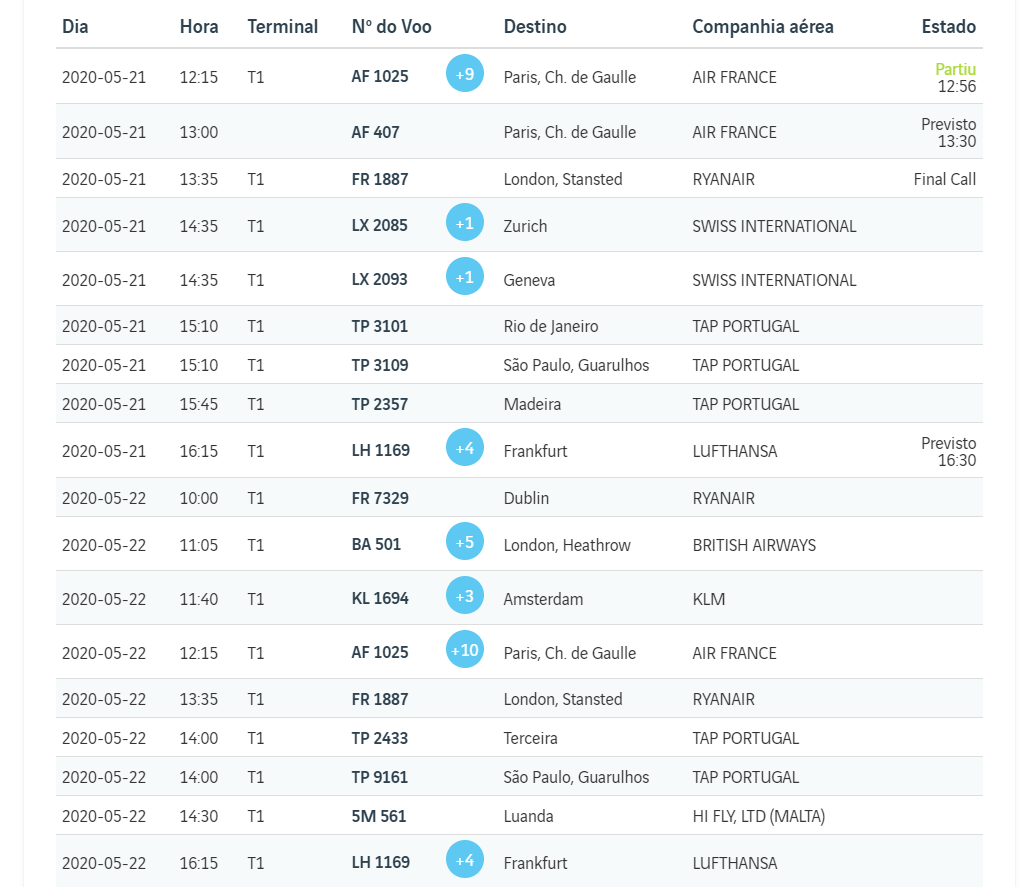This screenshot has width=1034, height=887.
Task: Click the Dia column header
Action: tap(75, 27)
